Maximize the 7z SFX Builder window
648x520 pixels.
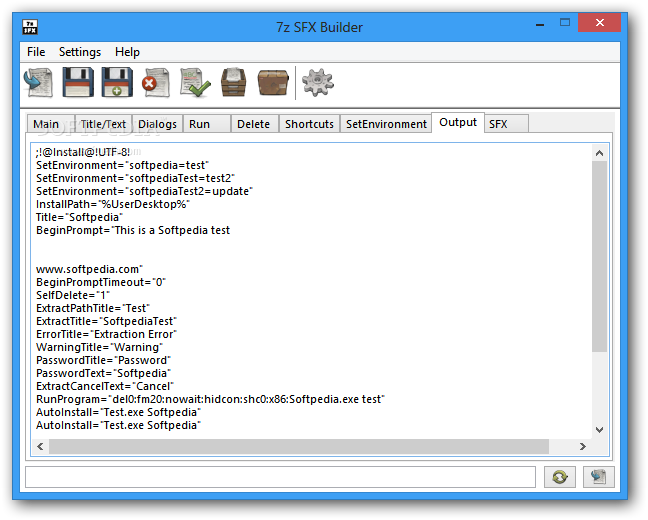click(565, 23)
